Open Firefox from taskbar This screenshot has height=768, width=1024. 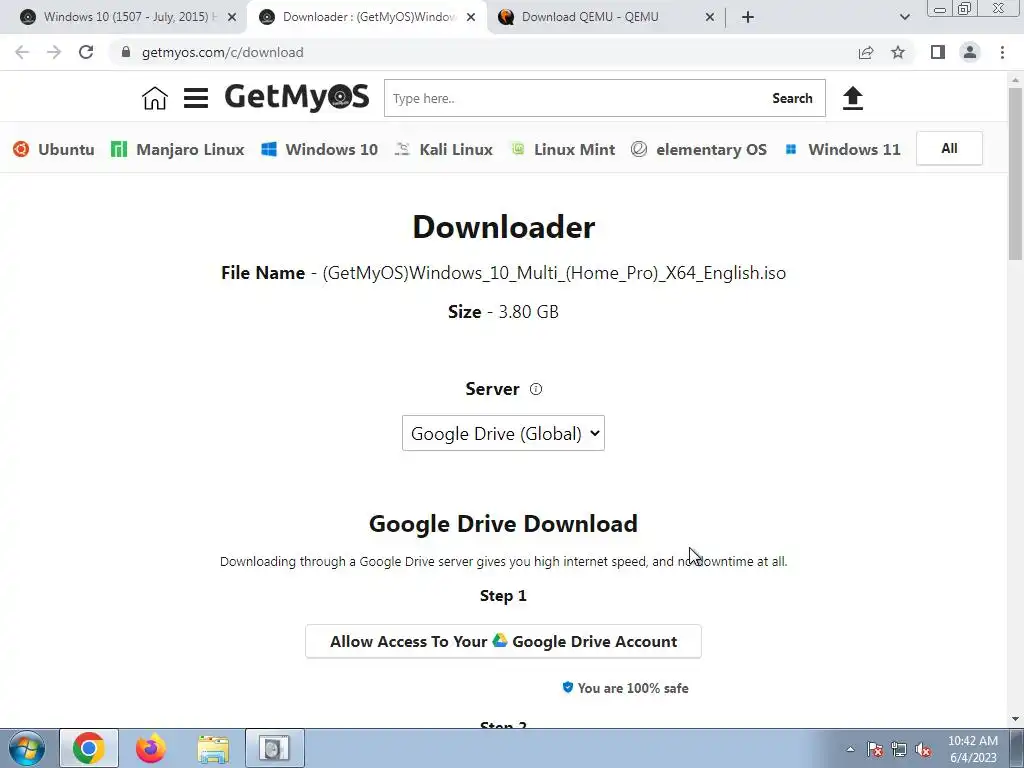coord(151,748)
